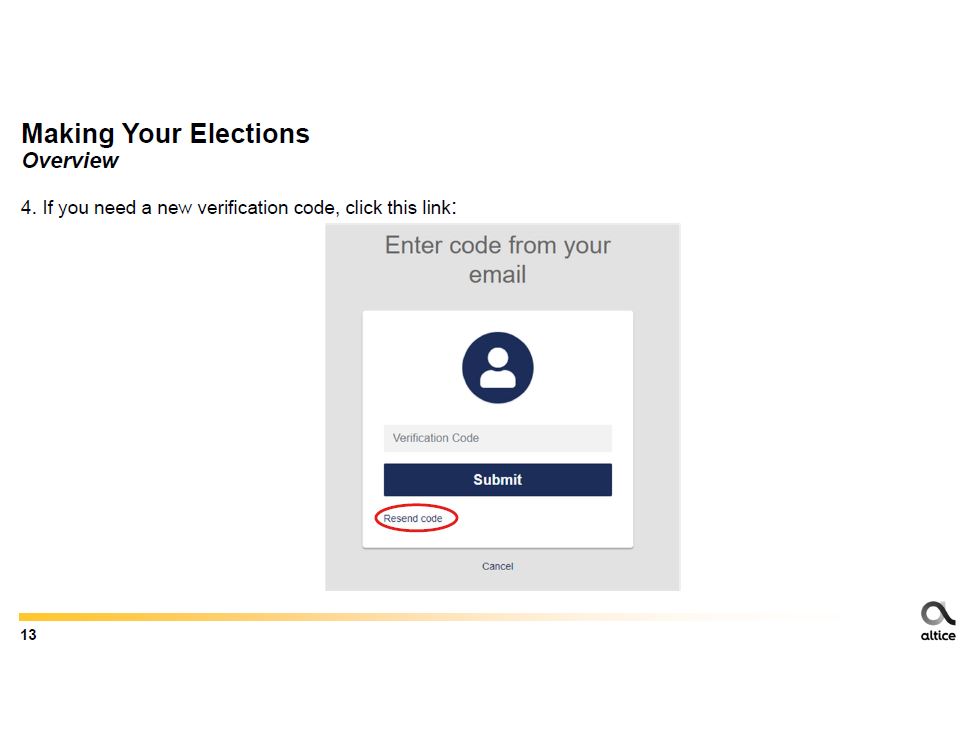Cancel the verification dialog
Image resolution: width=975 pixels, height=748 pixels.
pyautogui.click(x=497, y=566)
